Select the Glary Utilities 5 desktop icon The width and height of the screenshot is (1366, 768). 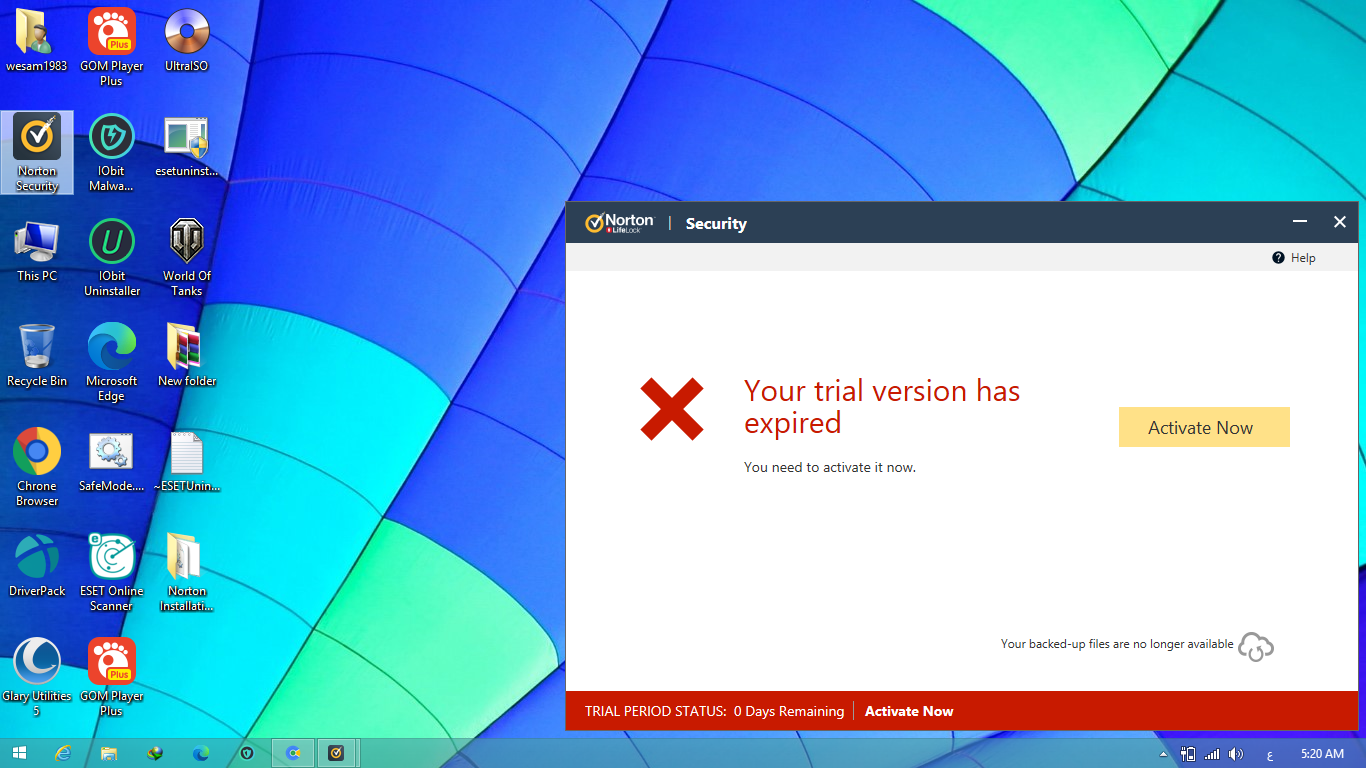point(37,677)
